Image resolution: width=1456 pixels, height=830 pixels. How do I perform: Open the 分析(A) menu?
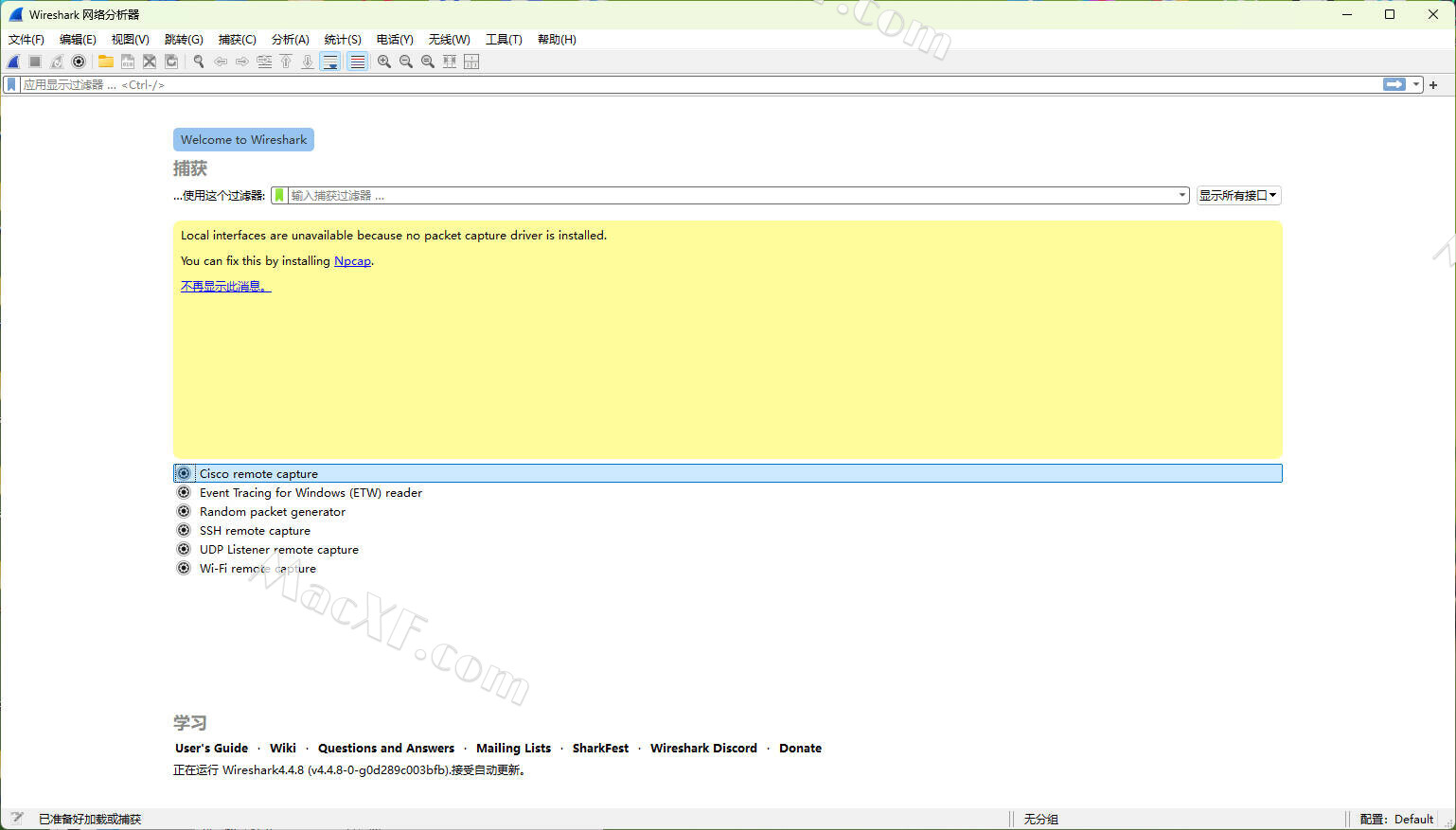tap(291, 39)
